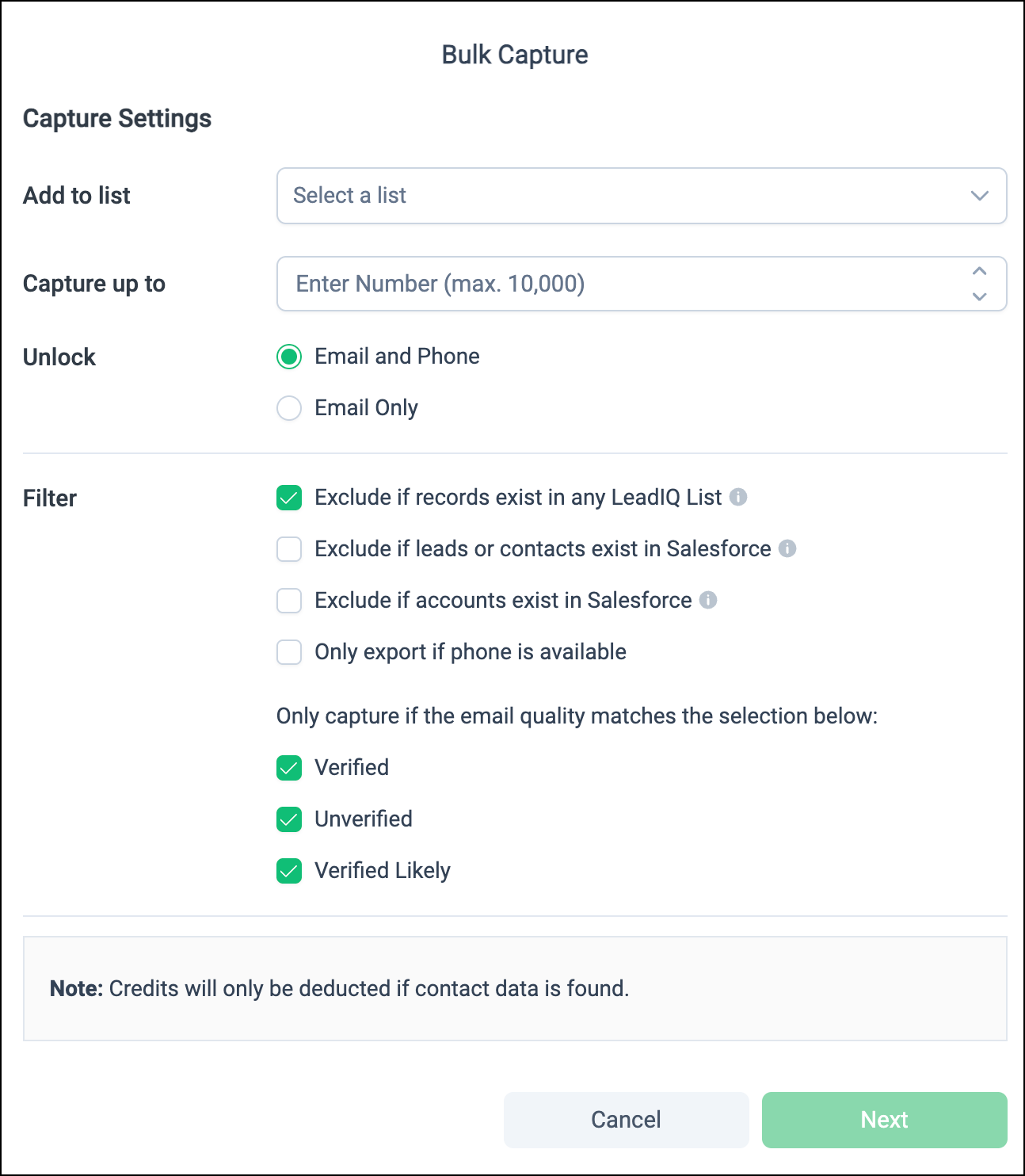The width and height of the screenshot is (1025, 1176).
Task: Decrease the Capture up to number
Action: pyautogui.click(x=980, y=296)
